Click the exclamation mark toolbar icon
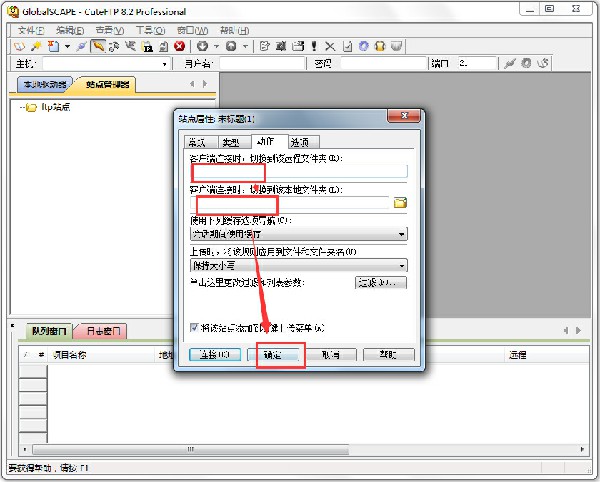The image size is (600, 482). (x=313, y=46)
